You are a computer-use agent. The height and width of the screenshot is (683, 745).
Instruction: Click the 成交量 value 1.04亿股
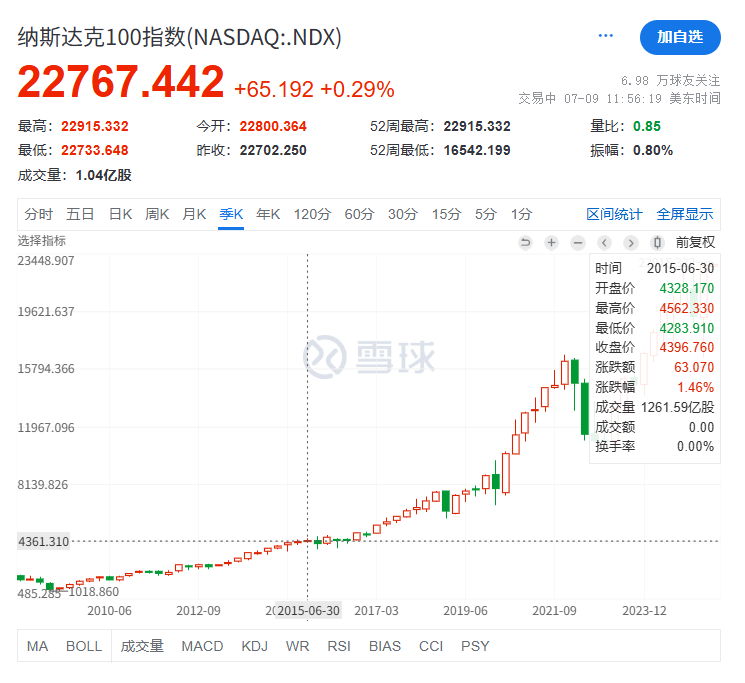pyautogui.click(x=104, y=175)
